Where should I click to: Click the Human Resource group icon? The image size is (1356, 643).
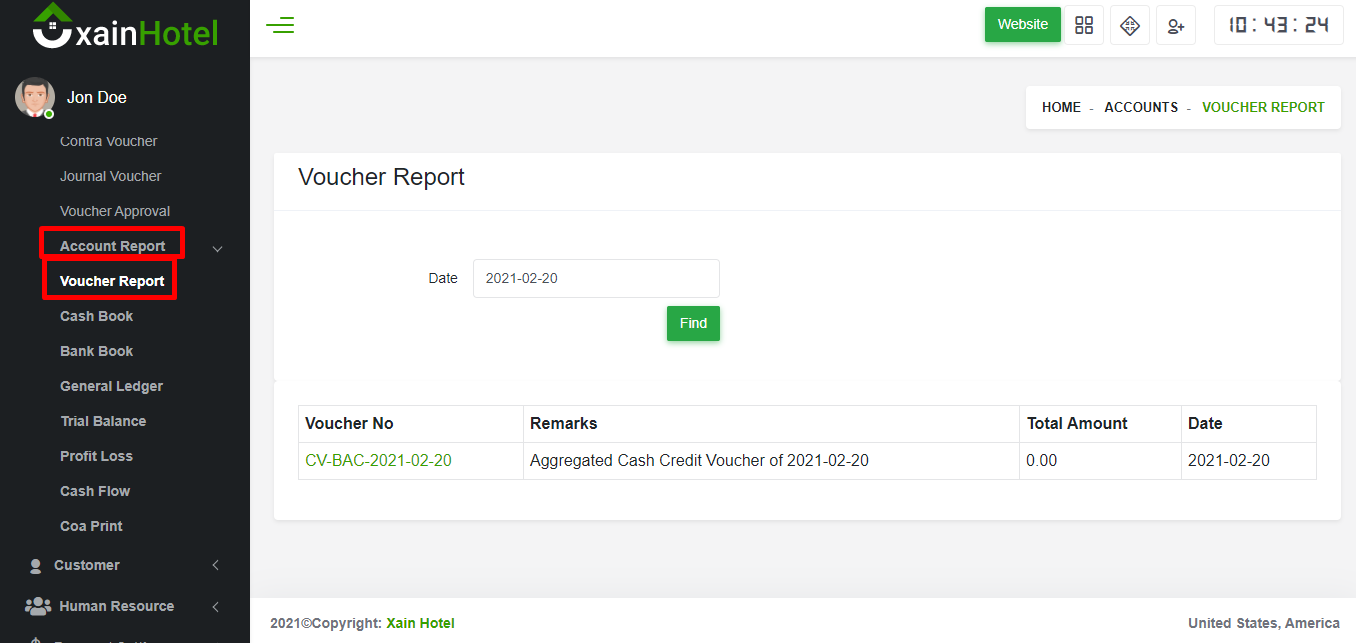click(37, 606)
